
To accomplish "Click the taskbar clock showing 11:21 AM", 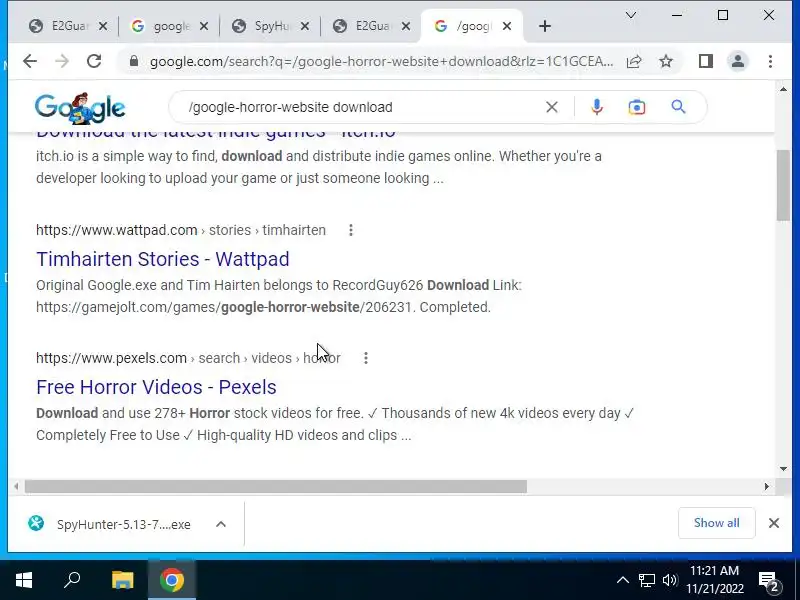I will pyautogui.click(x=715, y=580).
